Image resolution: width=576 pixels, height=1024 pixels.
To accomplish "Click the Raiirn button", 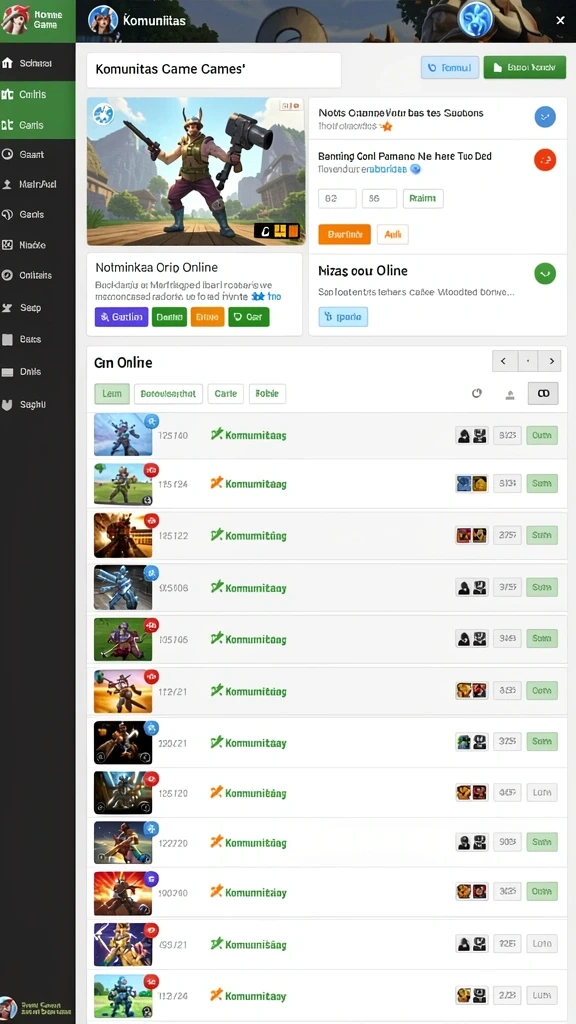I will [423, 199].
